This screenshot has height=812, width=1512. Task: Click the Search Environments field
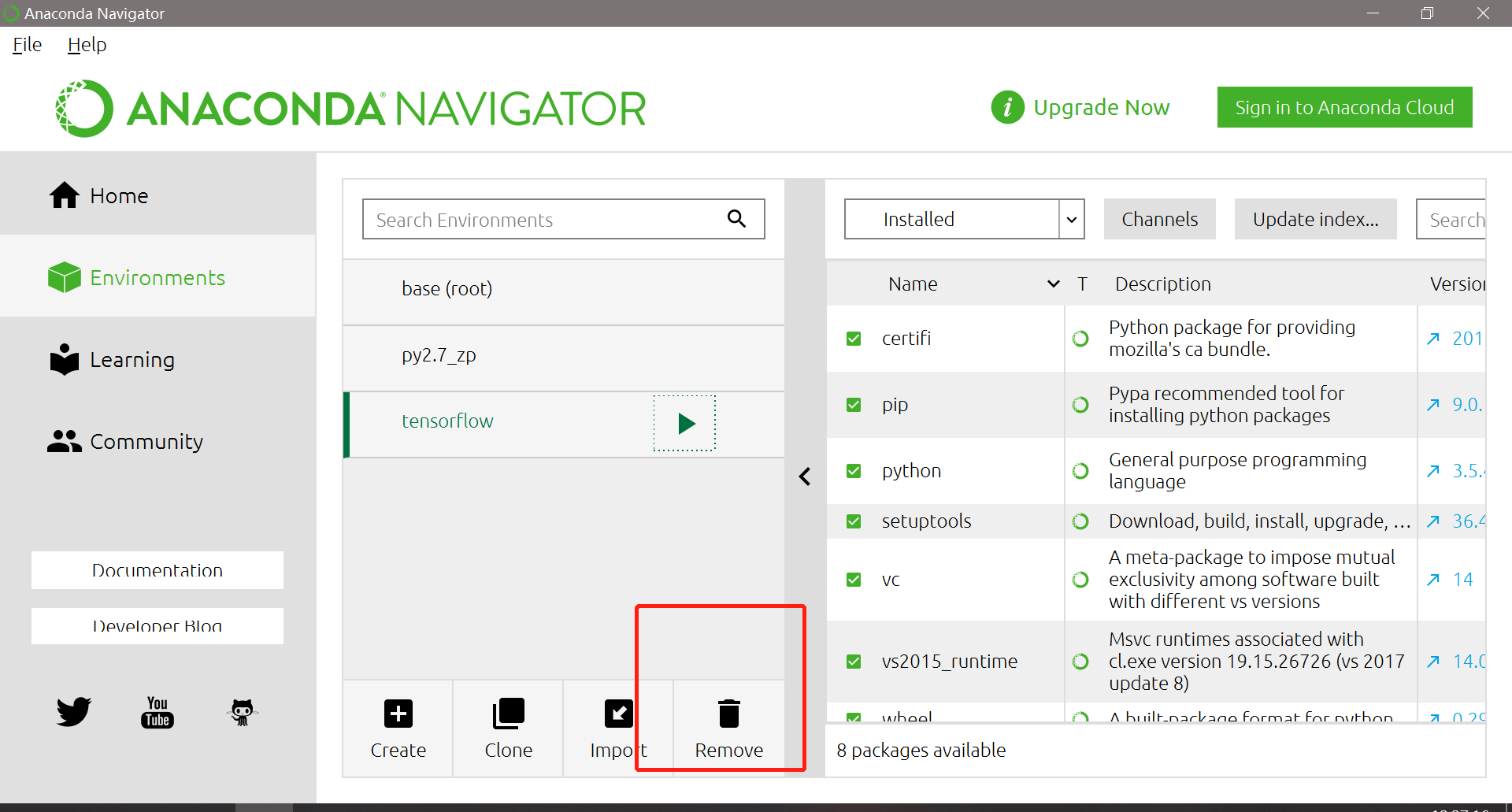pos(563,219)
